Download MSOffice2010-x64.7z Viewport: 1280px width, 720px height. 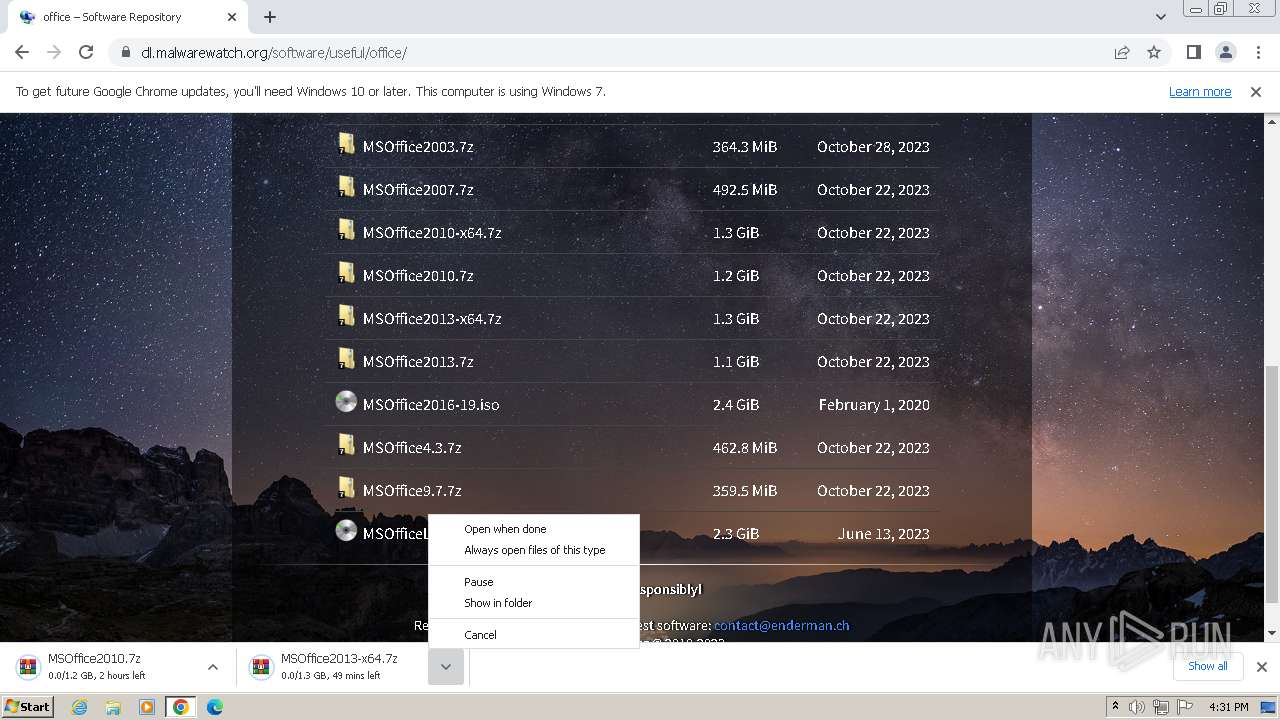pyautogui.click(x=432, y=232)
